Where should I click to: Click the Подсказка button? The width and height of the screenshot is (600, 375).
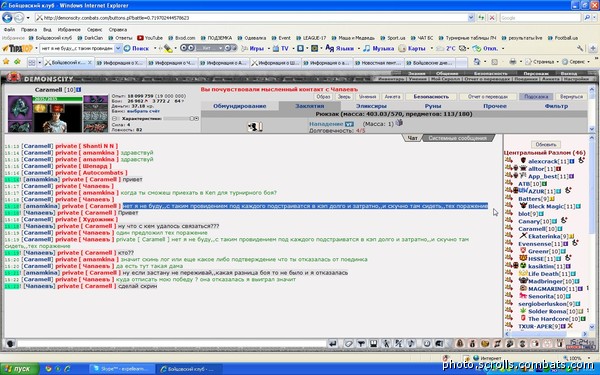(x=536, y=97)
